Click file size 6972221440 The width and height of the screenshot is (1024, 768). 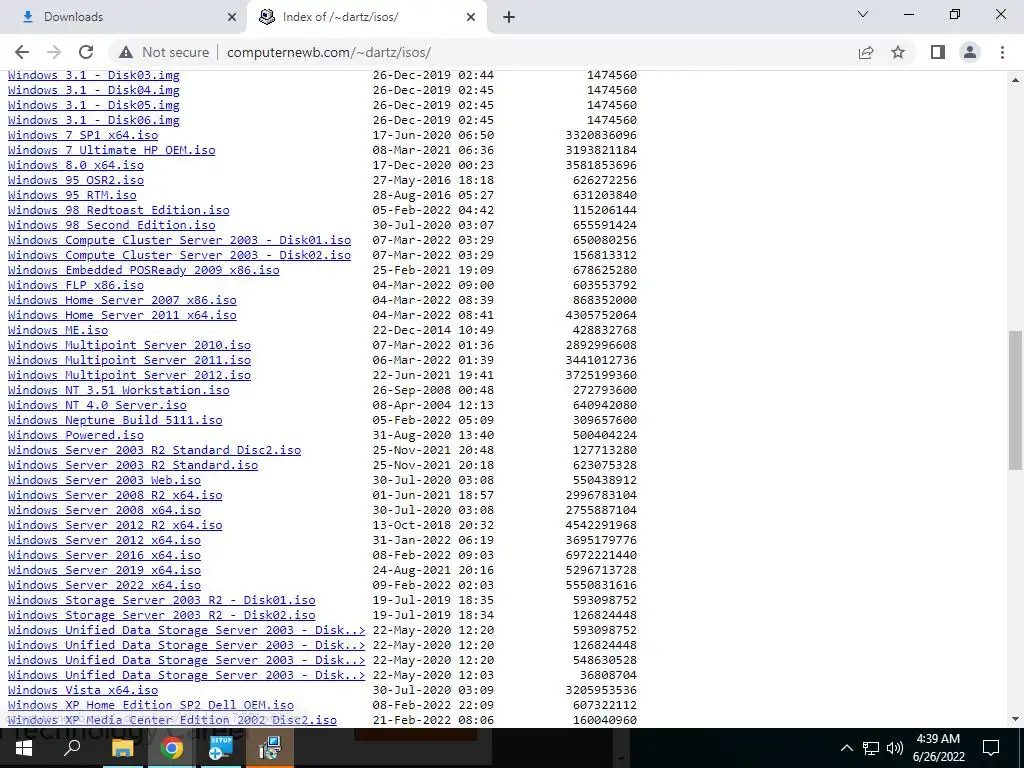(x=601, y=556)
